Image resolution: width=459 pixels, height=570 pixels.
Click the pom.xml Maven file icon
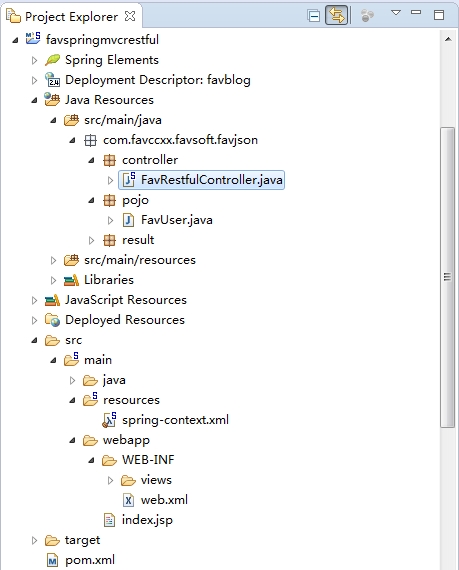pyautogui.click(x=52, y=561)
